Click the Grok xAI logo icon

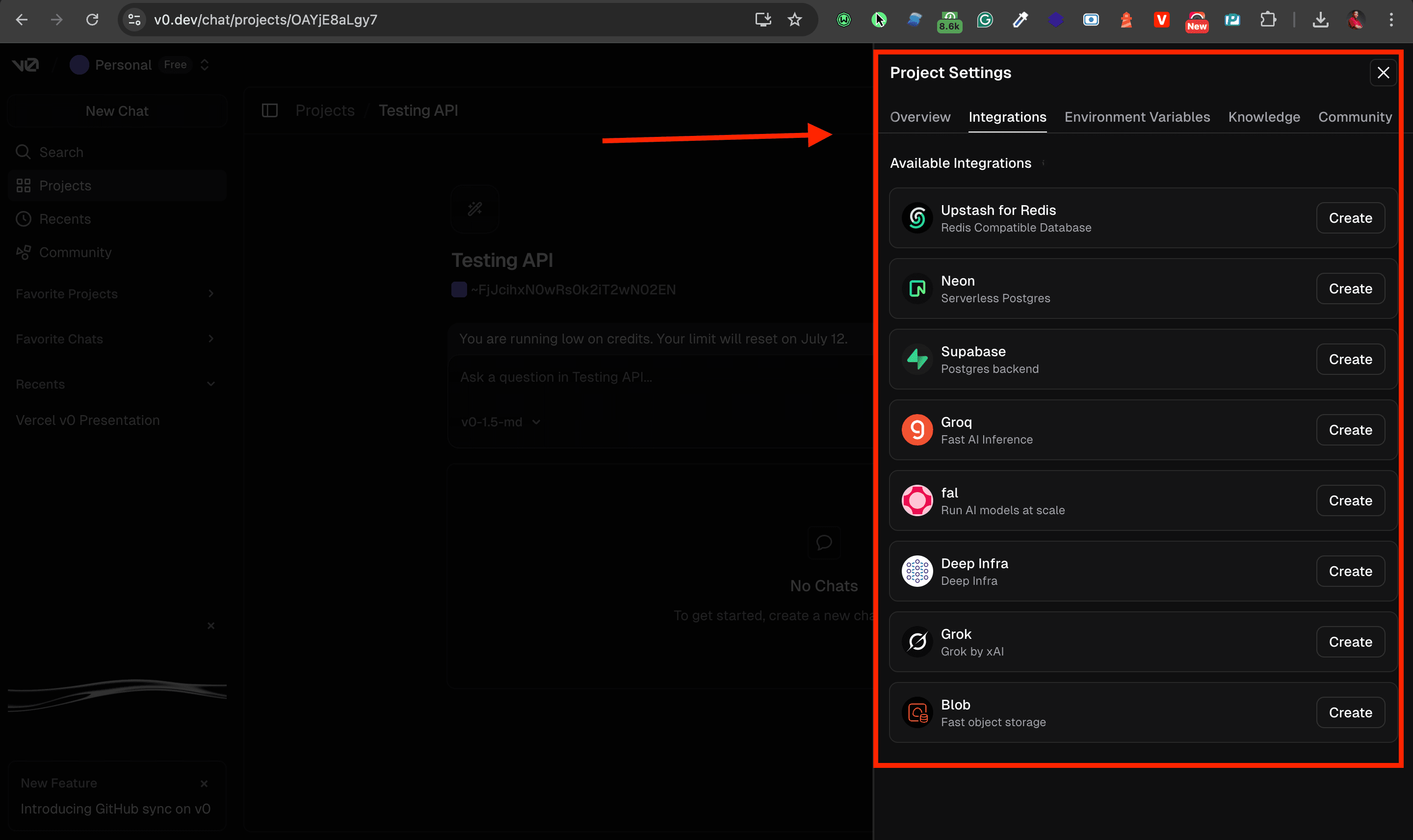tap(916, 642)
